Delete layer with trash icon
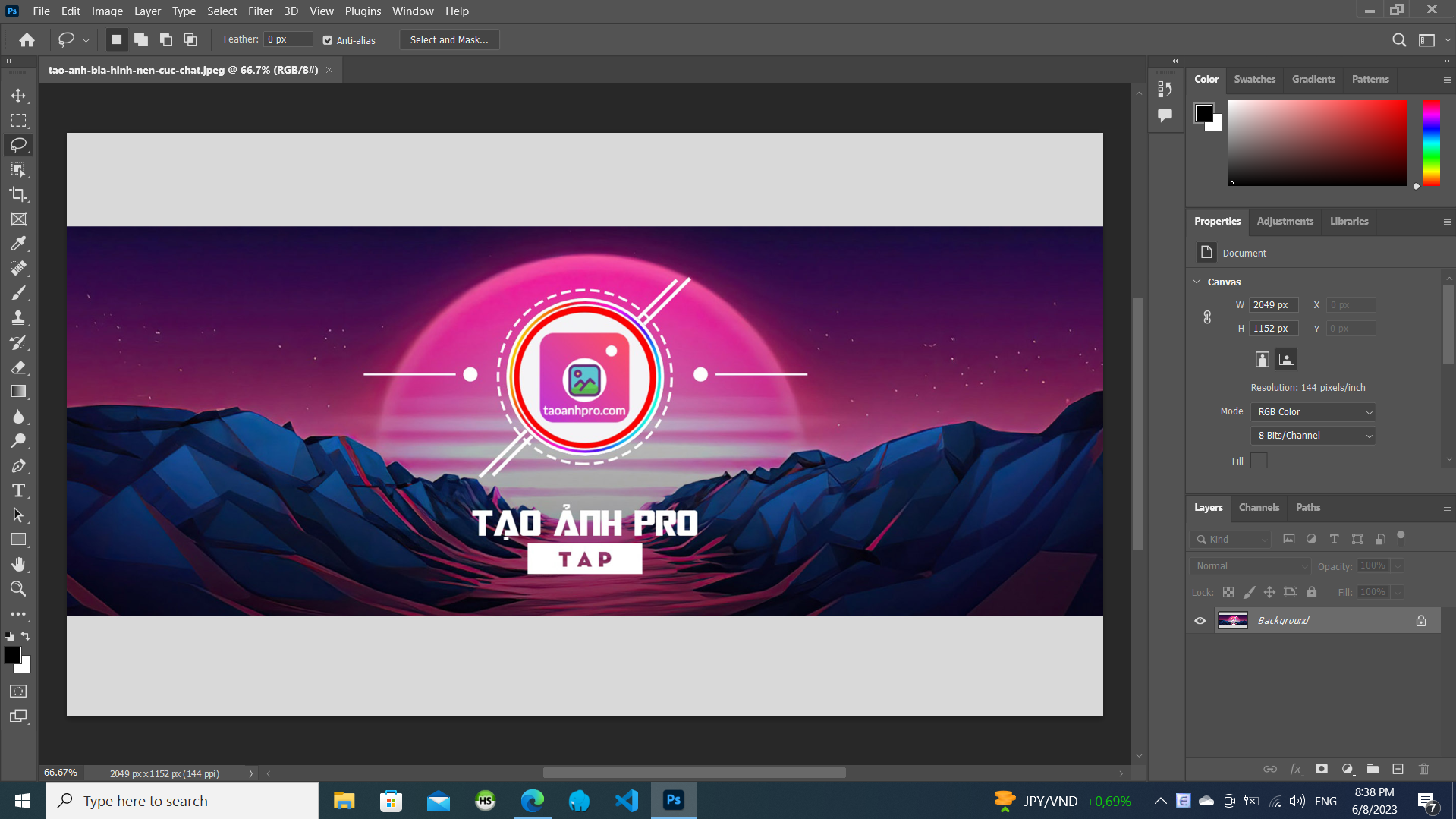Screen dimensions: 1456x819 [1423, 769]
